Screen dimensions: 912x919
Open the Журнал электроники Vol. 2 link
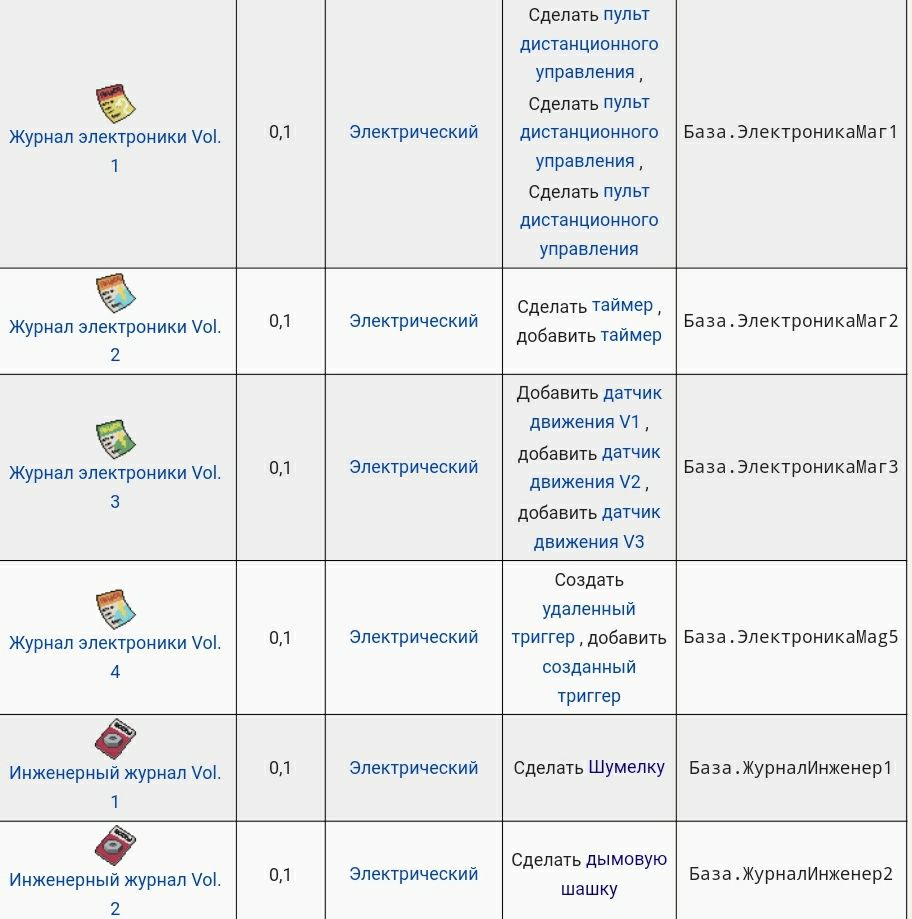pos(115,327)
